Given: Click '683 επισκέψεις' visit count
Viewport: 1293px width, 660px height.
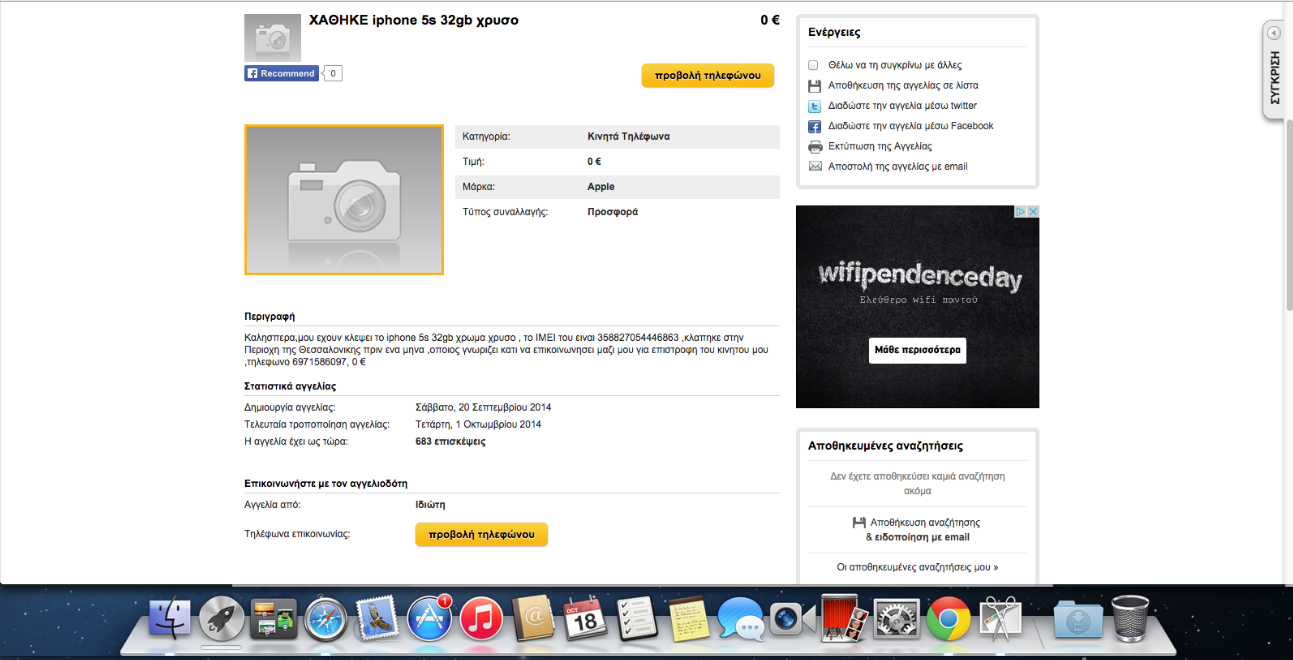Looking at the screenshot, I should (x=451, y=441).
